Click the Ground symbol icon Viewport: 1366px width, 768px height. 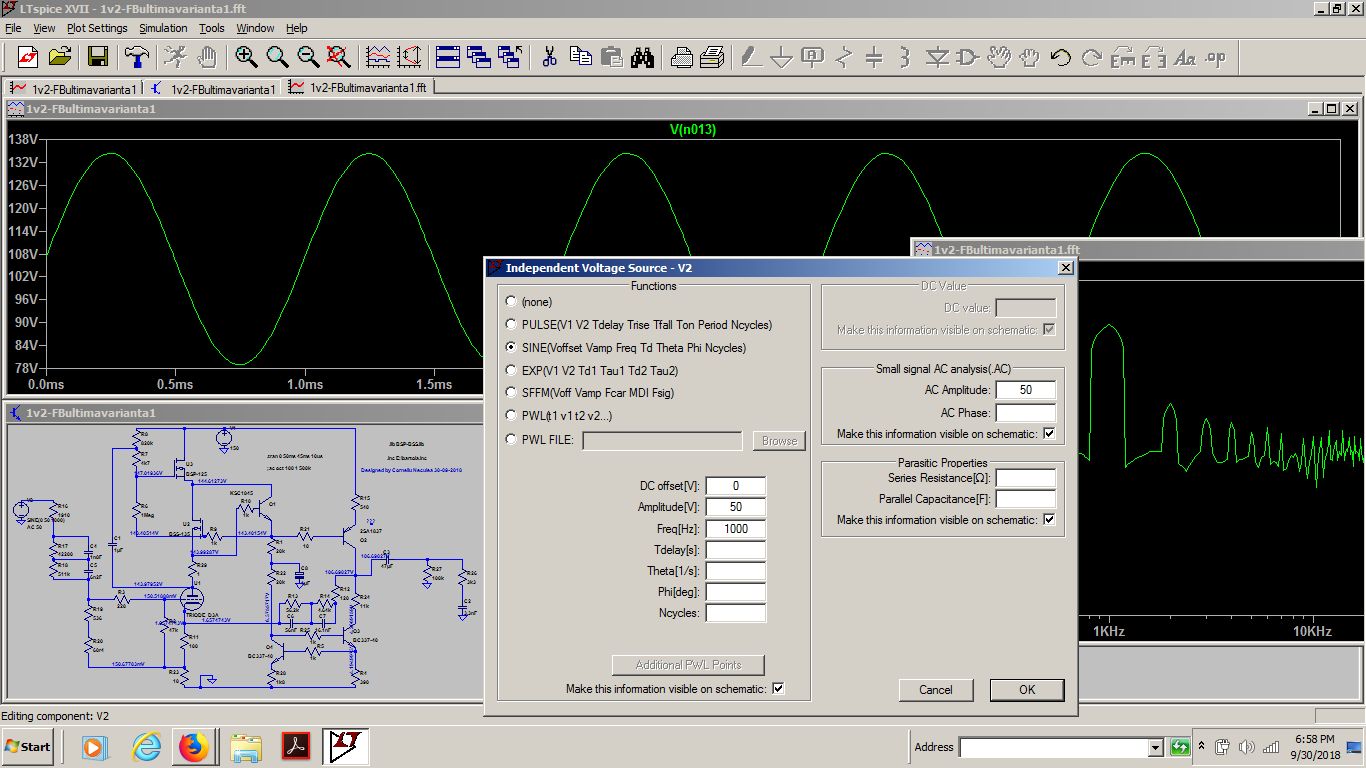click(782, 57)
